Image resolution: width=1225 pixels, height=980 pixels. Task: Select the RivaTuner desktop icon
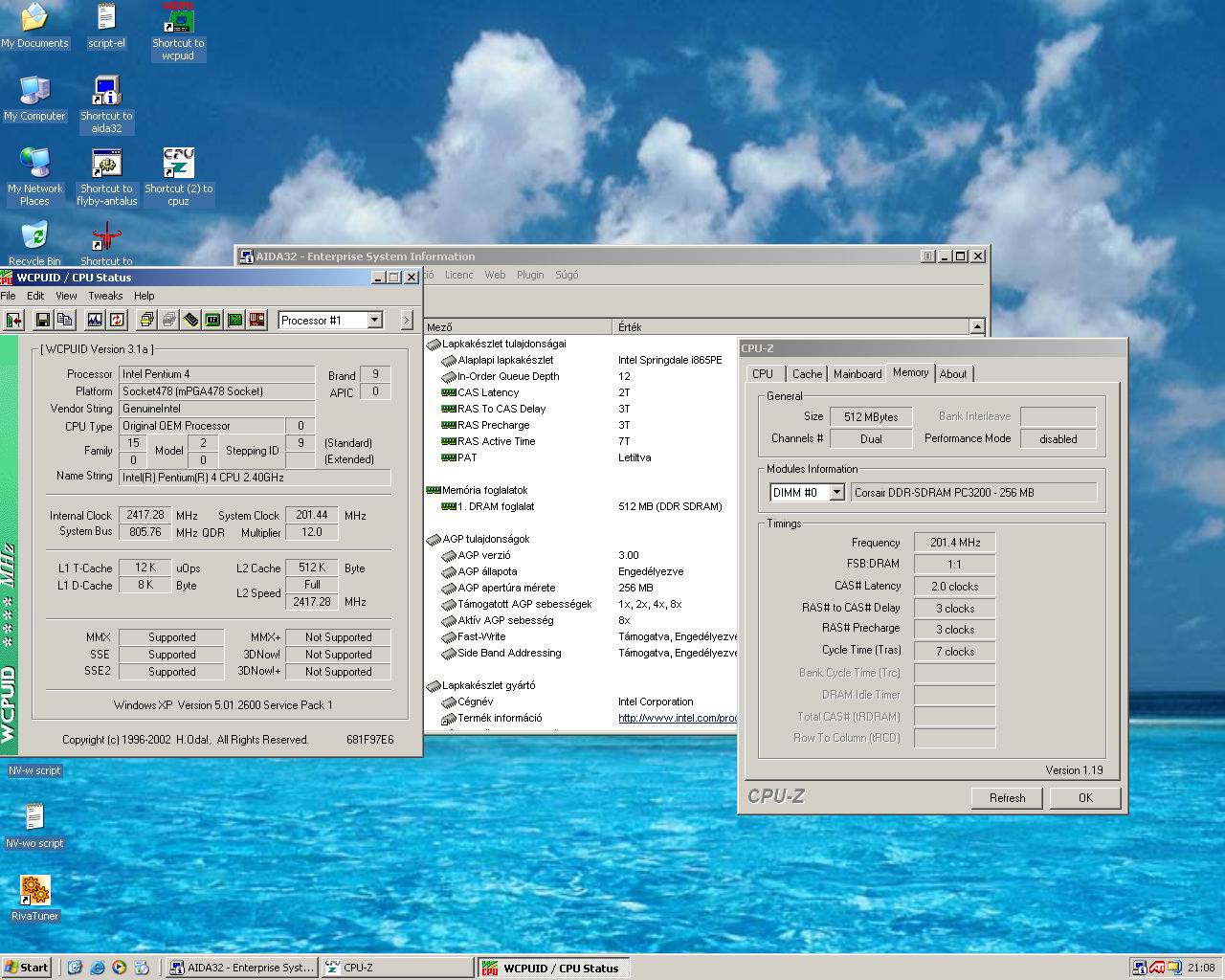(x=34, y=899)
